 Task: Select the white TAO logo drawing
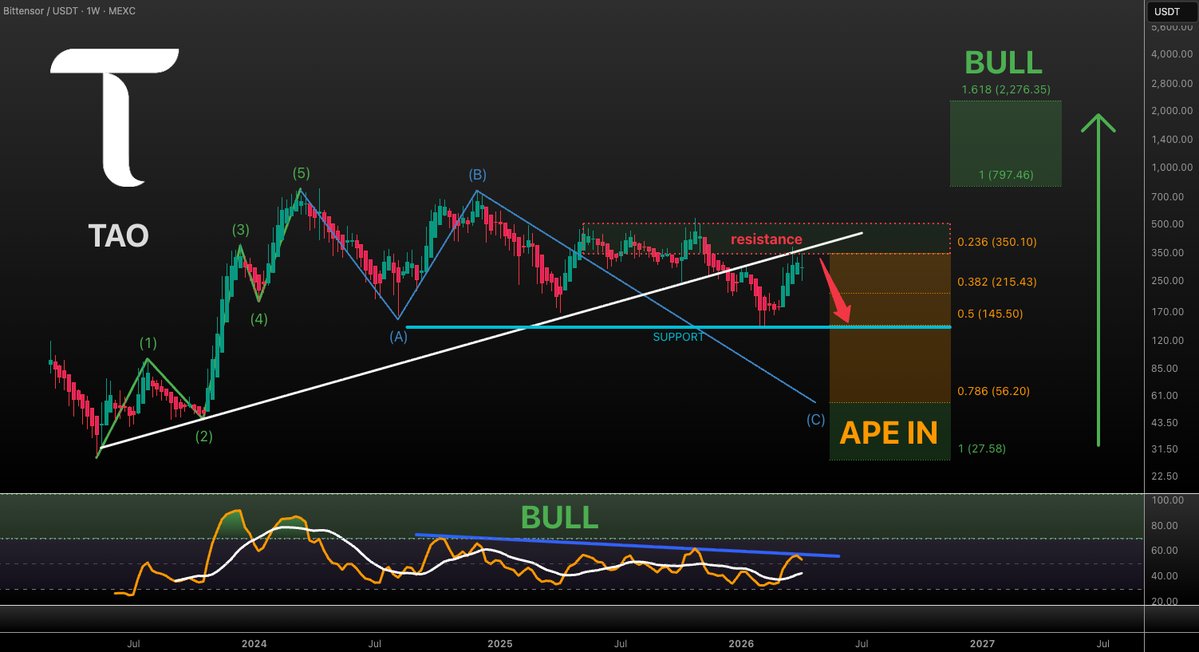(x=115, y=117)
